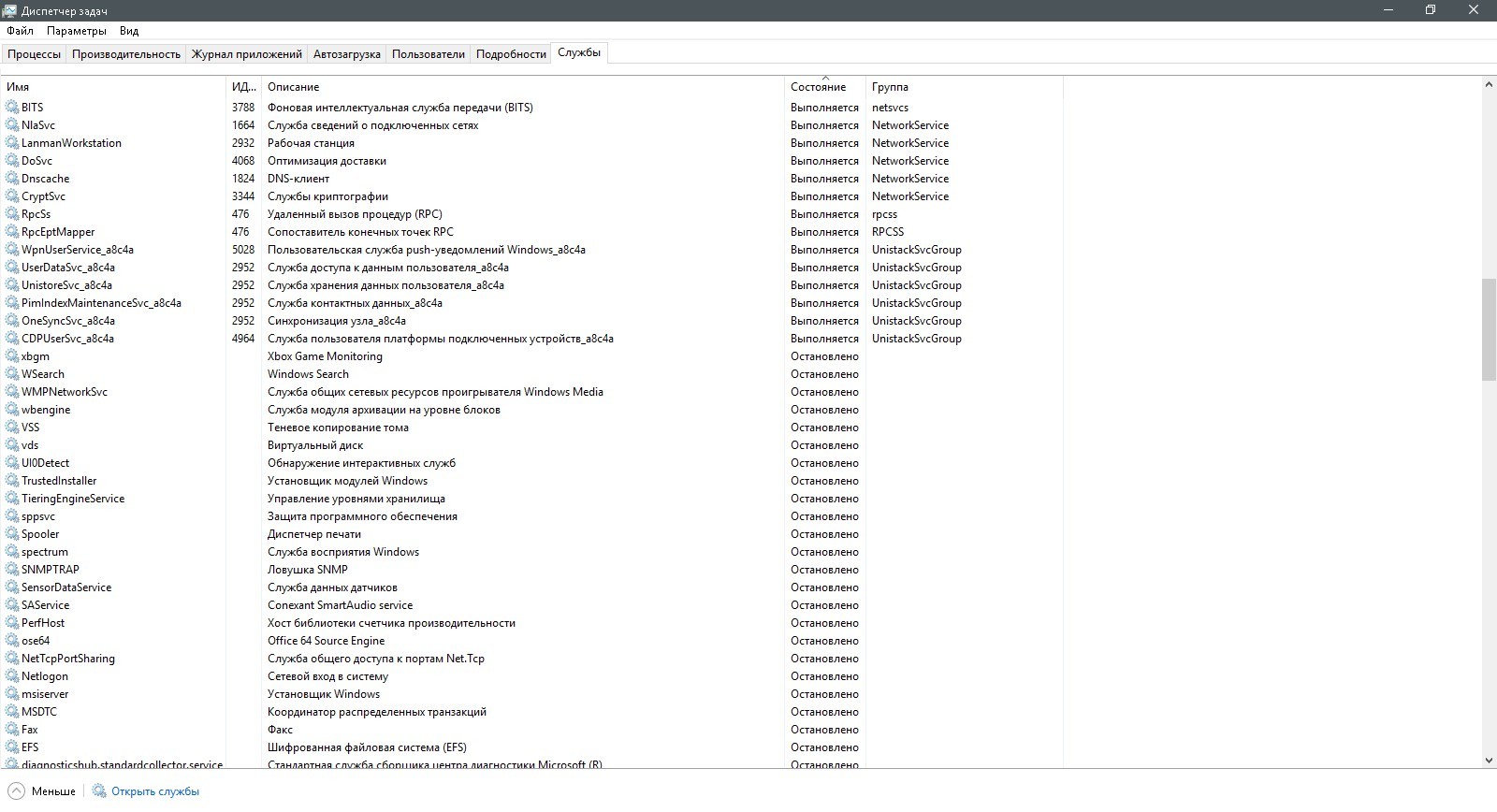Viewport: 1497px width, 812px height.
Task: Click description 'Виртуальный диск'
Action: (x=315, y=445)
